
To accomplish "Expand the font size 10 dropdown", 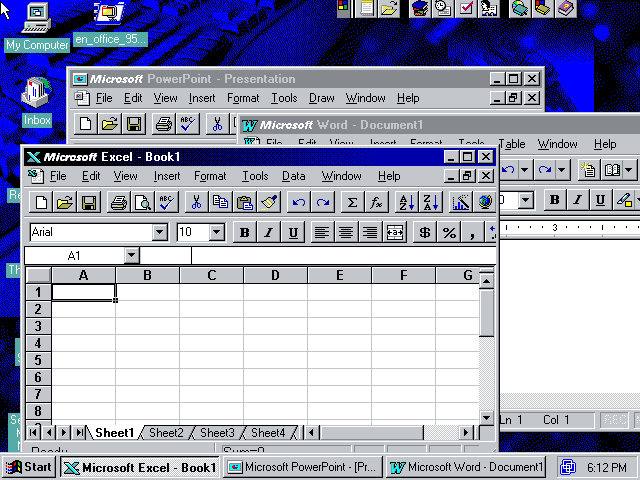I will point(217,232).
